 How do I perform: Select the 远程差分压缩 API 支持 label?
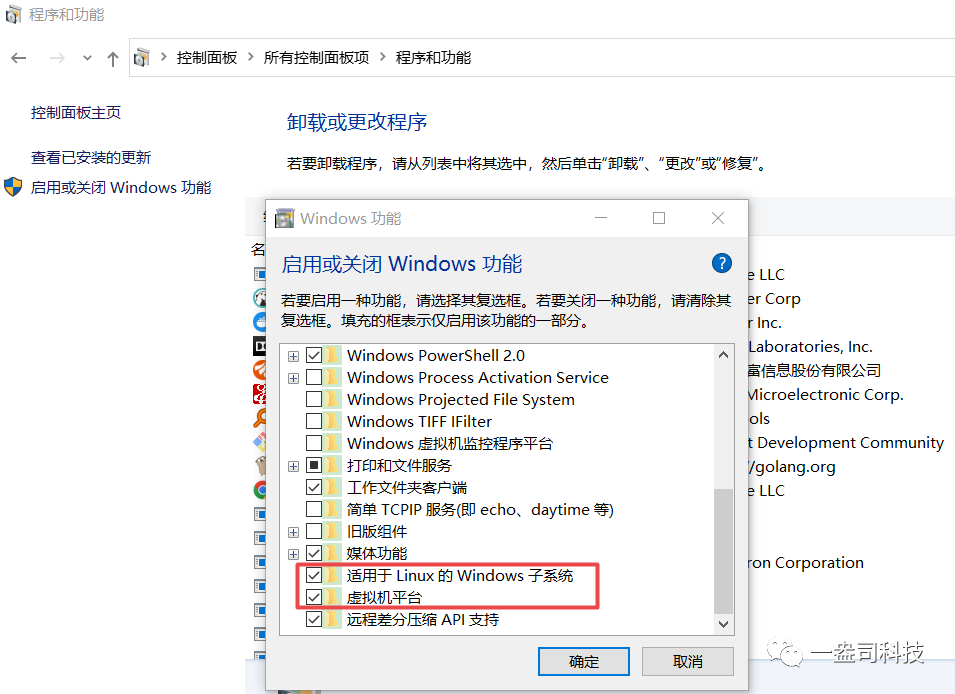click(x=423, y=620)
